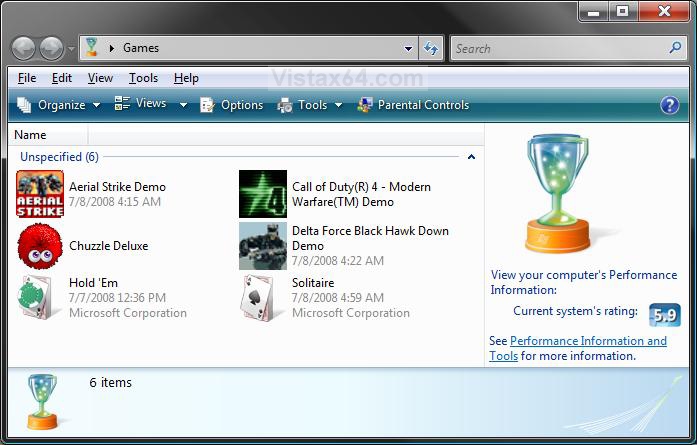
Task: Open the Tools menu in menu bar
Action: (x=144, y=78)
